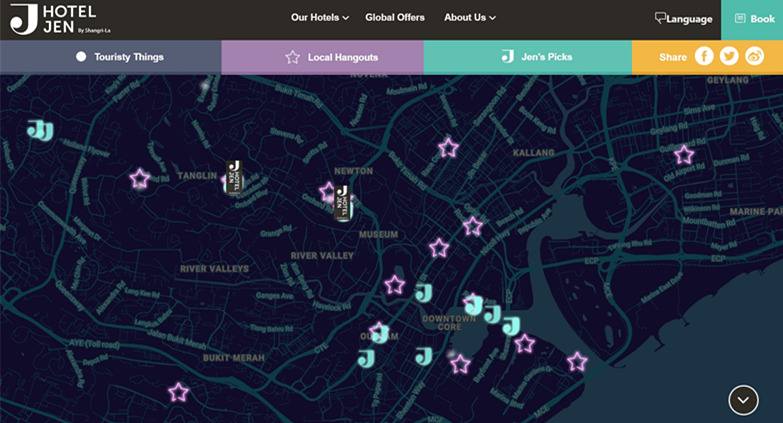The width and height of the screenshot is (783, 423).
Task: Toggle the Jen's Picks filter tab
Action: [527, 57]
